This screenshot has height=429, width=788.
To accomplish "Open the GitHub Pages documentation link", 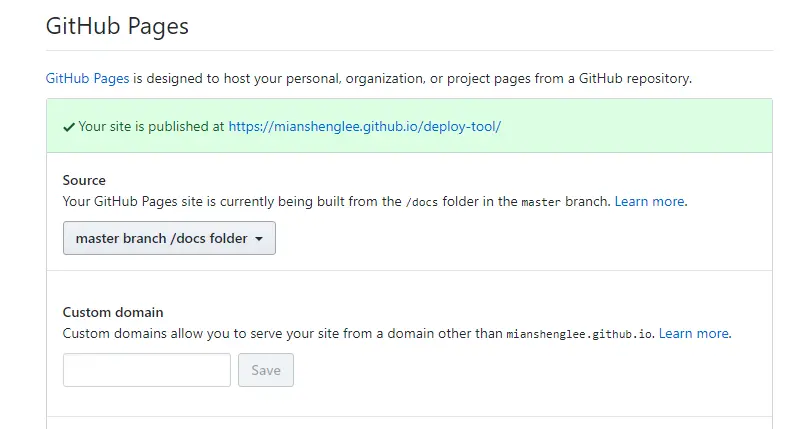I will pyautogui.click(x=87, y=79).
